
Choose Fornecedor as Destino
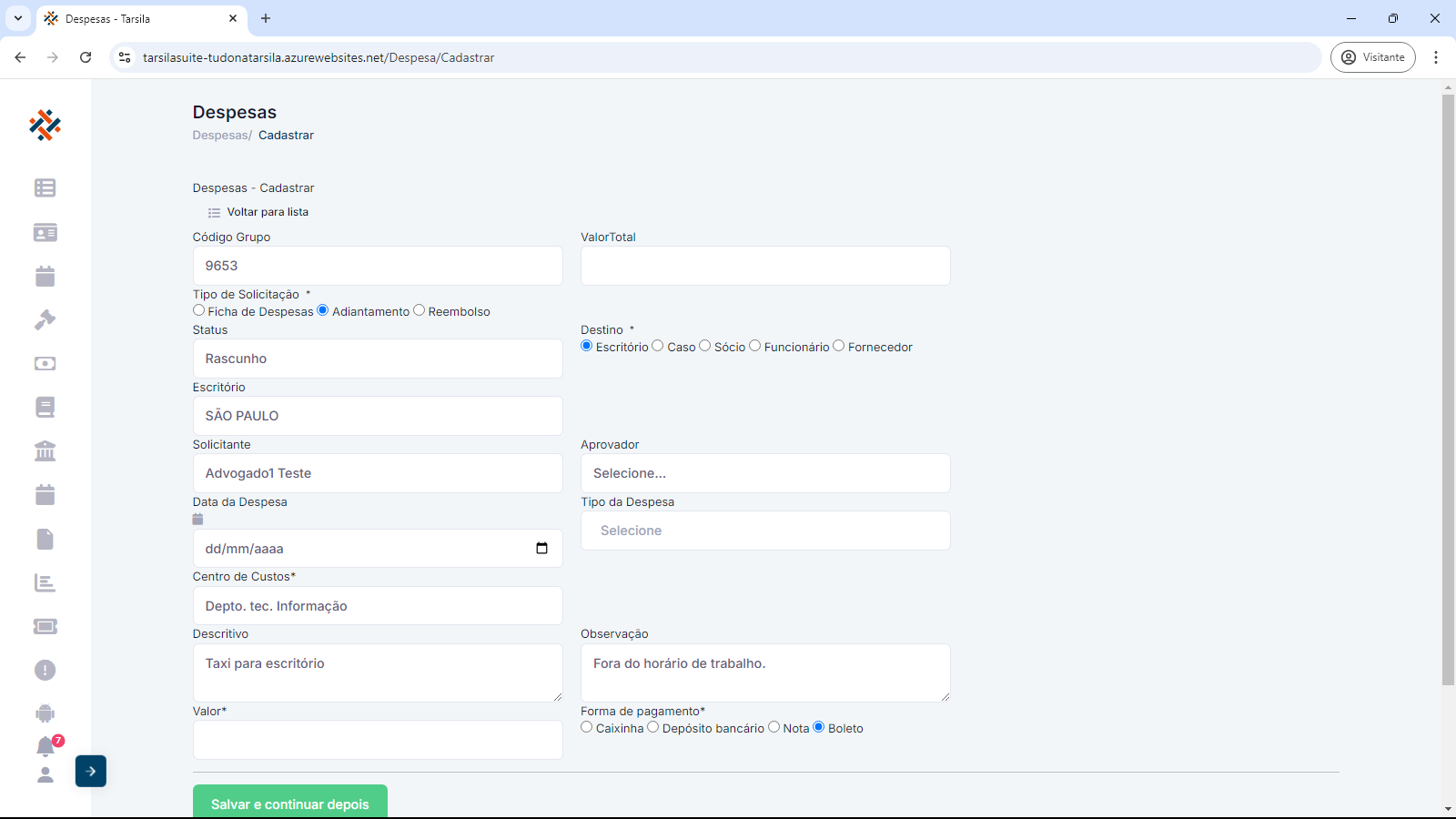[x=839, y=346]
